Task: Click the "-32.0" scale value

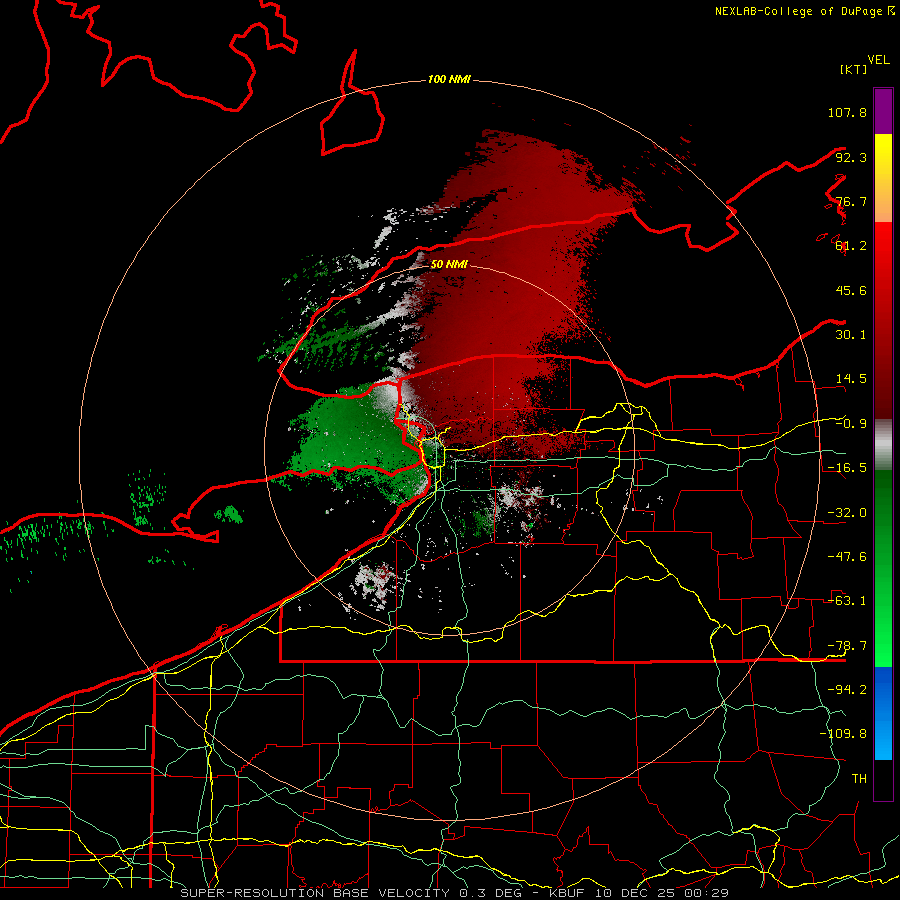Action: [x=847, y=513]
